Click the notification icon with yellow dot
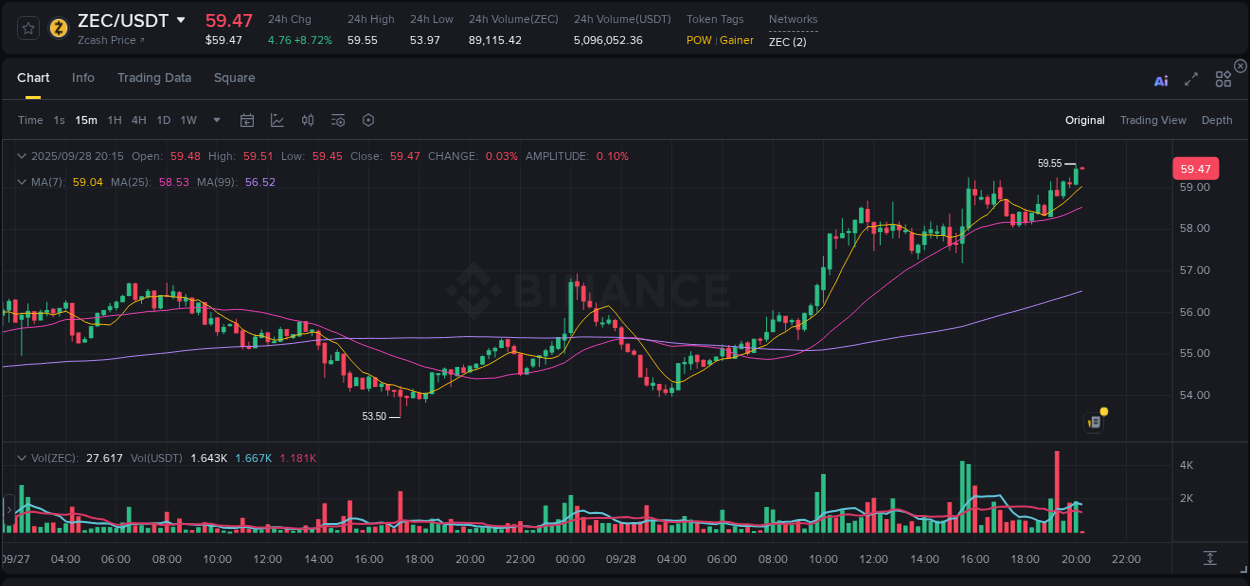The image size is (1250, 586). pyautogui.click(x=1094, y=421)
